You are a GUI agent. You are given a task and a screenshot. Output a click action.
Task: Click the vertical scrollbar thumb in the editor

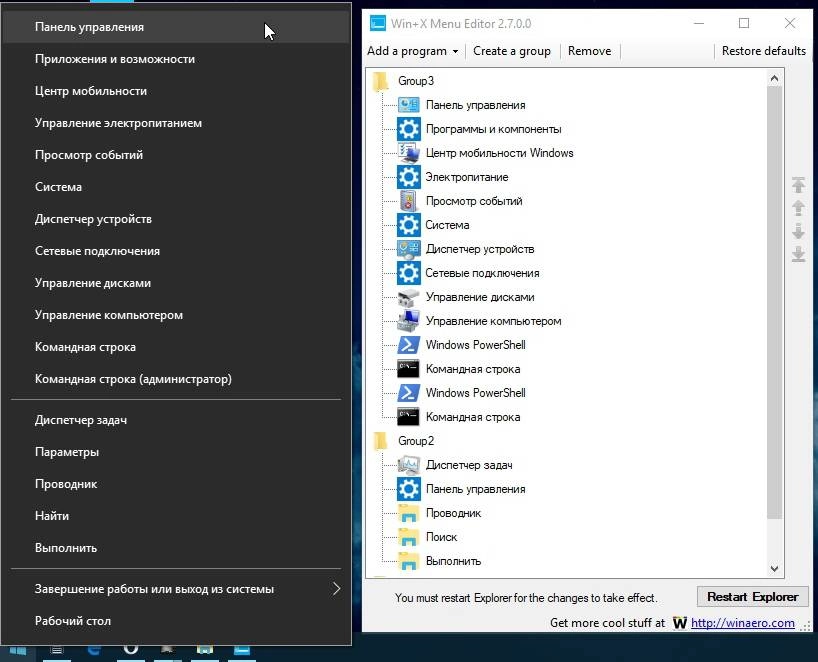774,303
